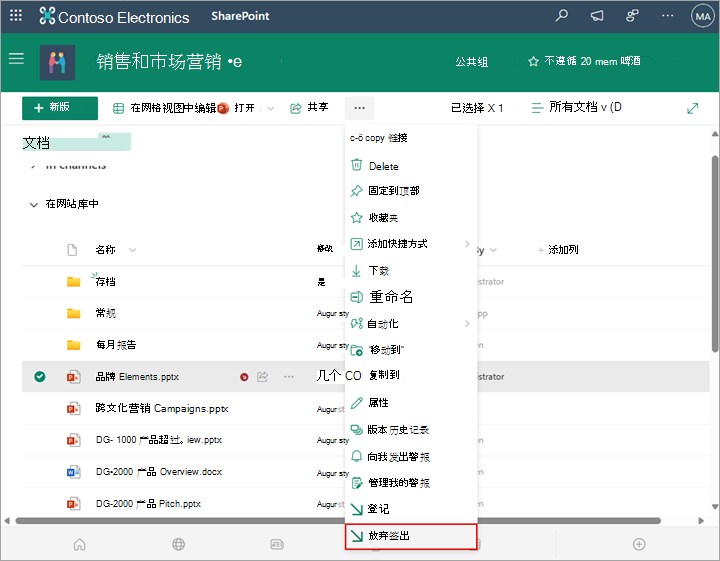This screenshot has width=720, height=561.
Task: Click the red checked-out indicator icon
Action: point(244,377)
